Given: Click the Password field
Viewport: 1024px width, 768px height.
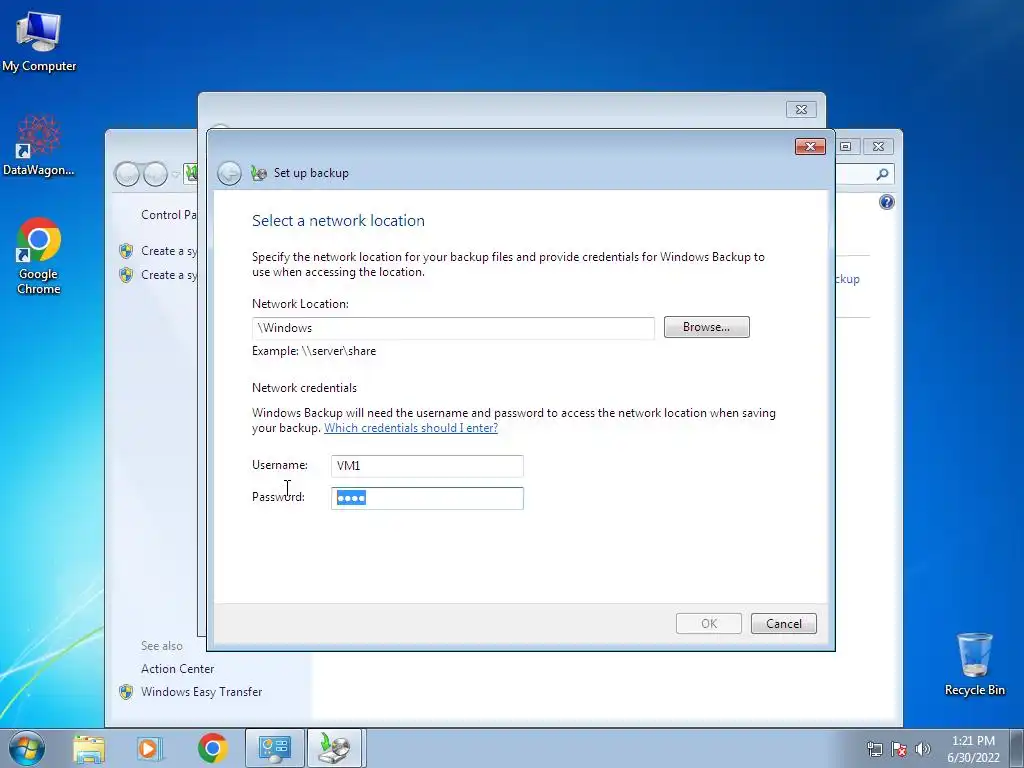Looking at the screenshot, I should coord(427,498).
